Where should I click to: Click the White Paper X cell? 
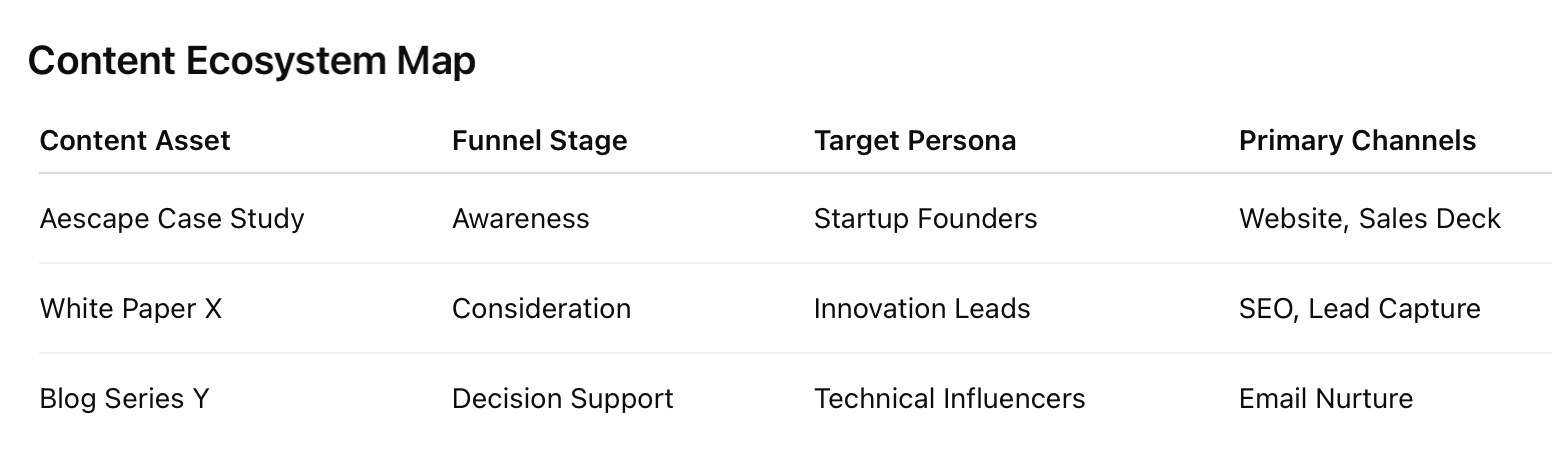click(131, 309)
